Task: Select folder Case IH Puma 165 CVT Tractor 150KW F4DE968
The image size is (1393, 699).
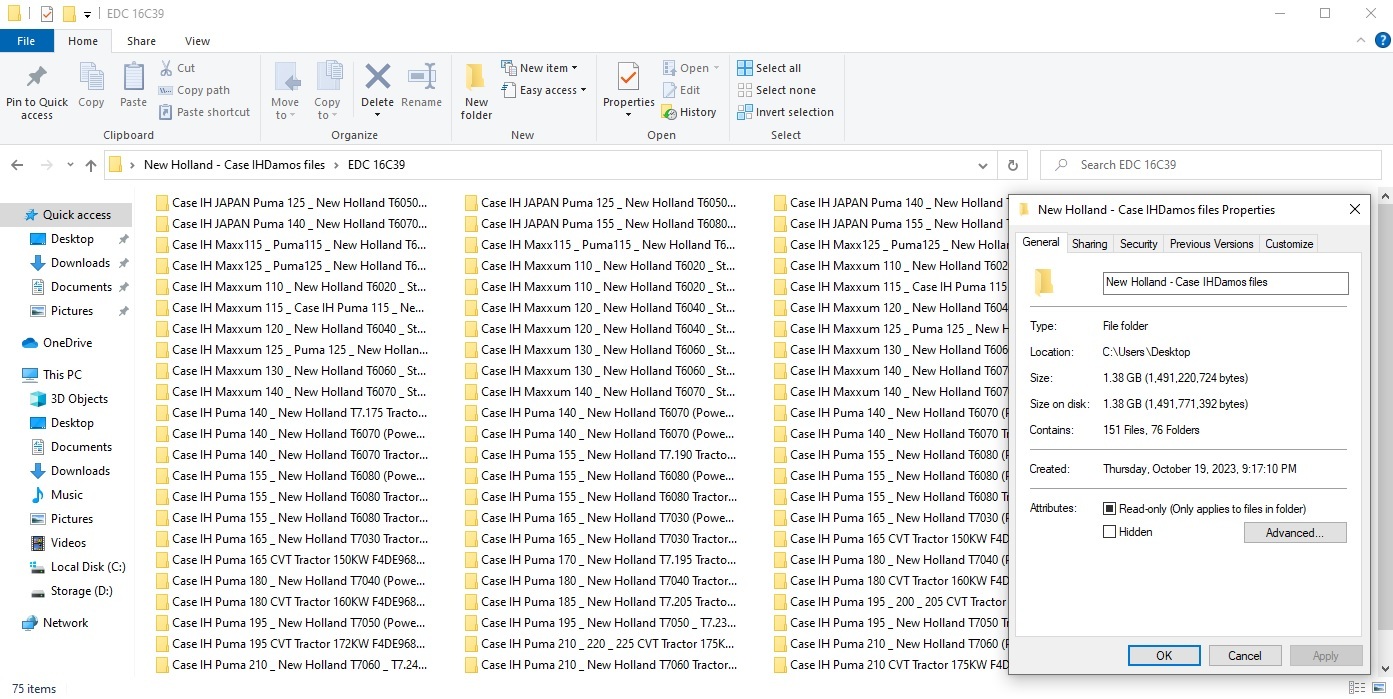Action: (x=291, y=560)
